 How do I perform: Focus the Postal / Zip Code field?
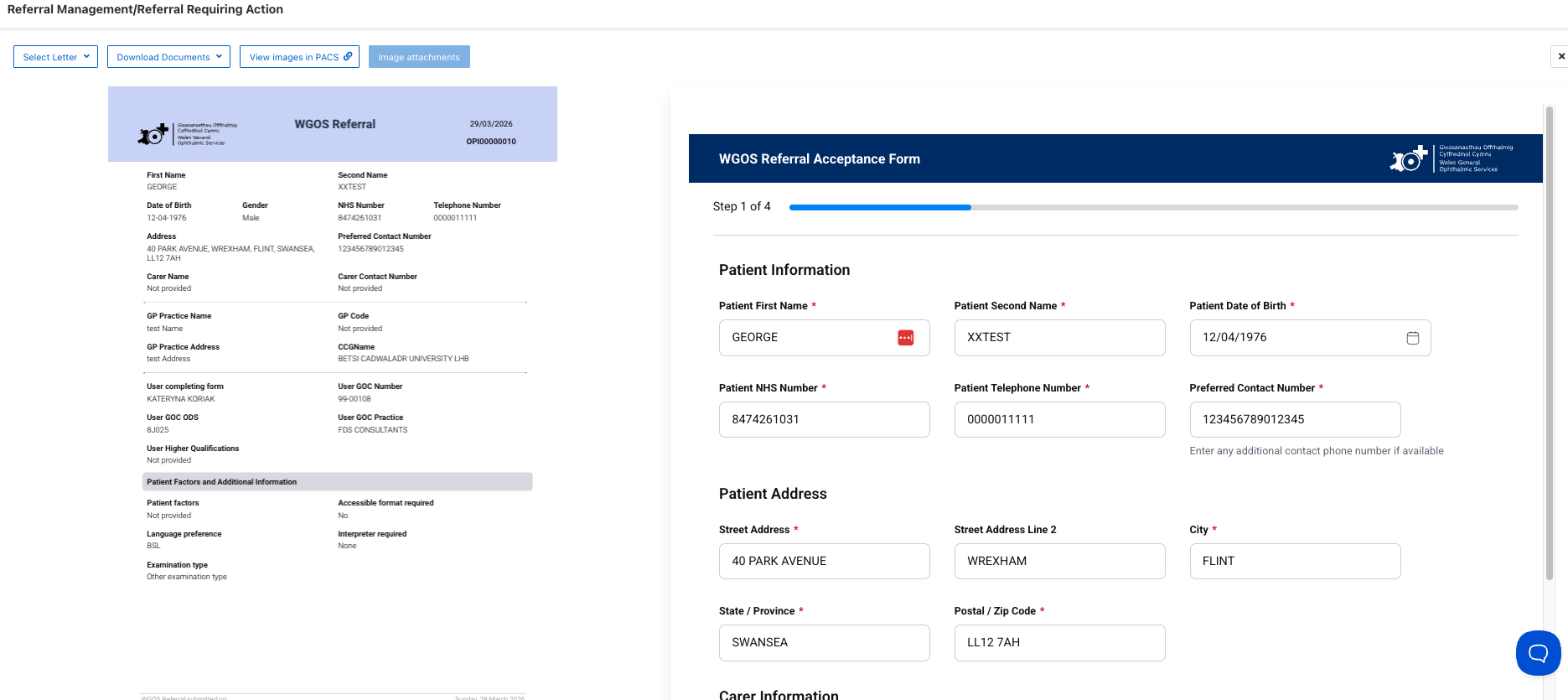1059,642
